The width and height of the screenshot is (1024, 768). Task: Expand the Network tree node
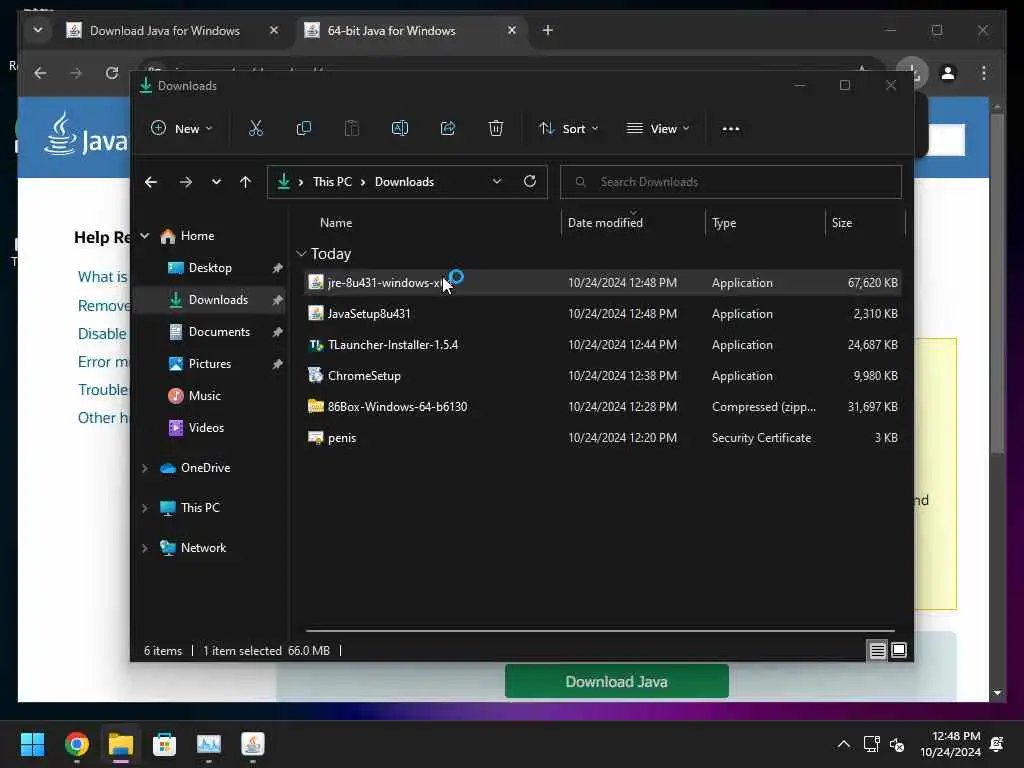point(145,548)
